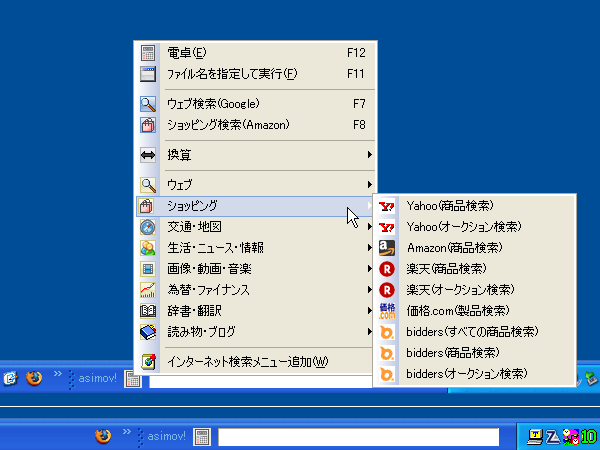Screen dimensions: 600x450
Task: Expand the 辞書・翻訳 submenu
Action: coord(255,311)
